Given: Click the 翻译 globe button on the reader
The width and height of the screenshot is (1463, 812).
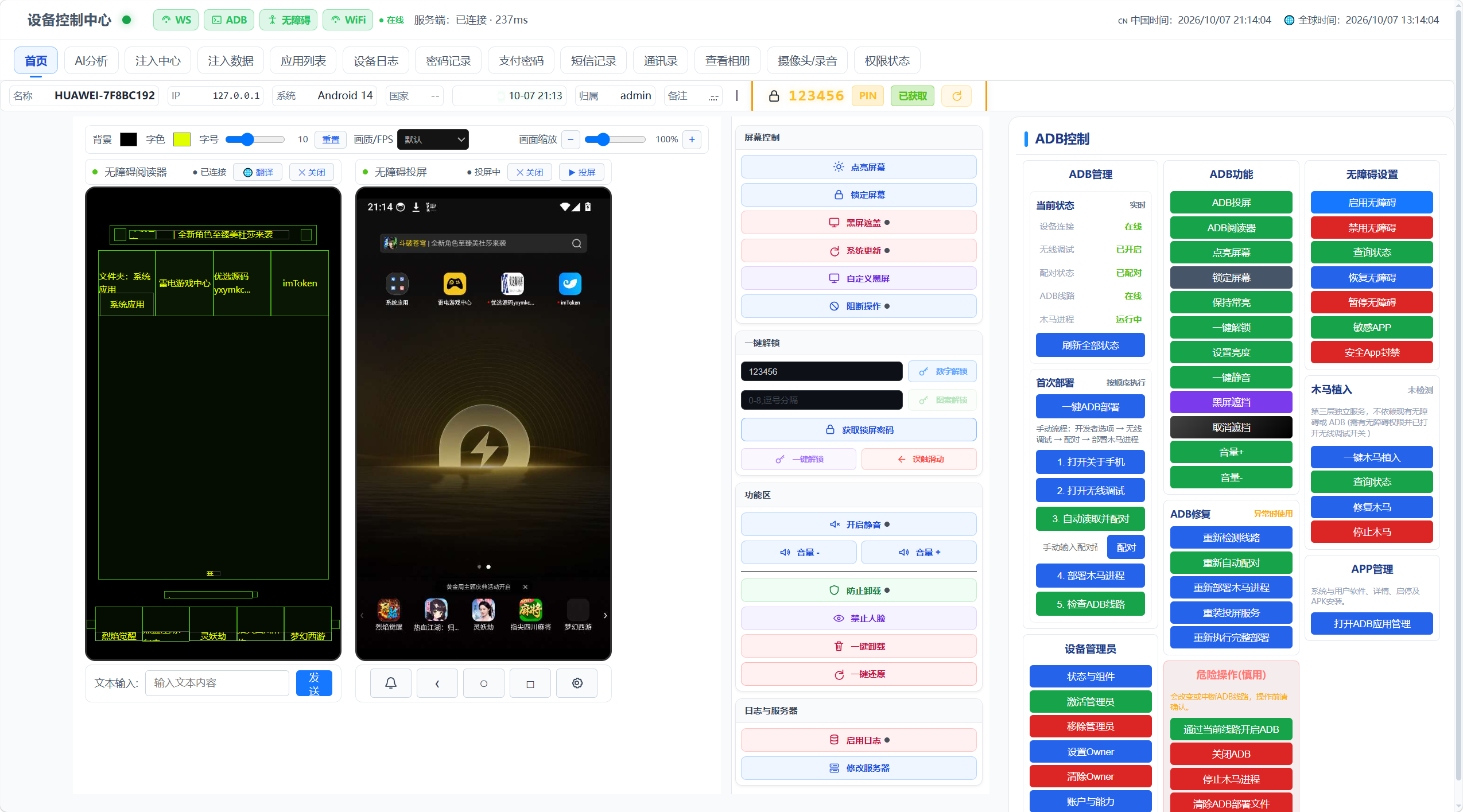Looking at the screenshot, I should pos(258,172).
